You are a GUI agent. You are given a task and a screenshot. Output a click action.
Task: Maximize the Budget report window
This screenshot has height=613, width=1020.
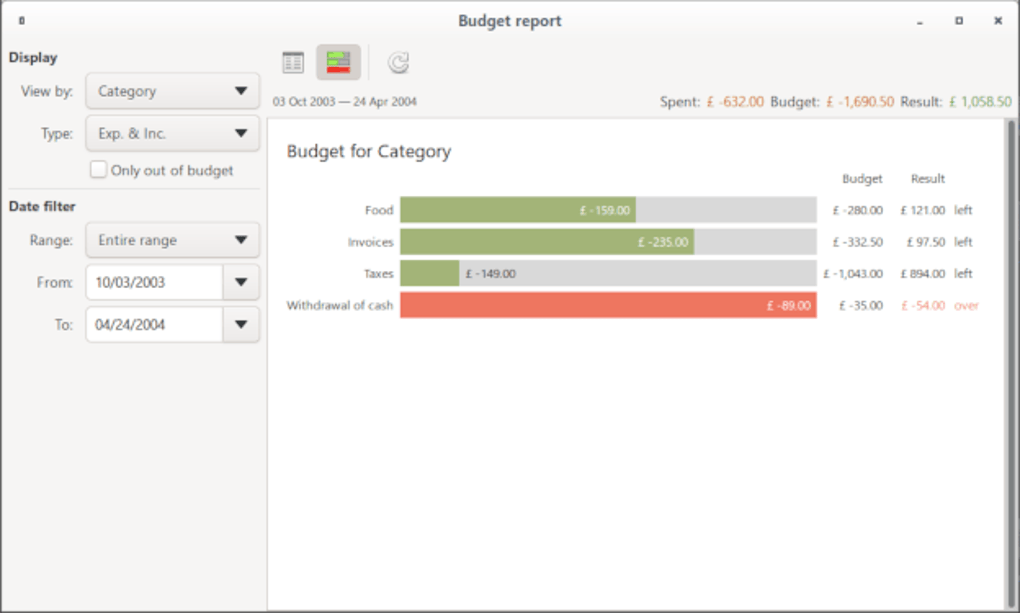pyautogui.click(x=958, y=20)
